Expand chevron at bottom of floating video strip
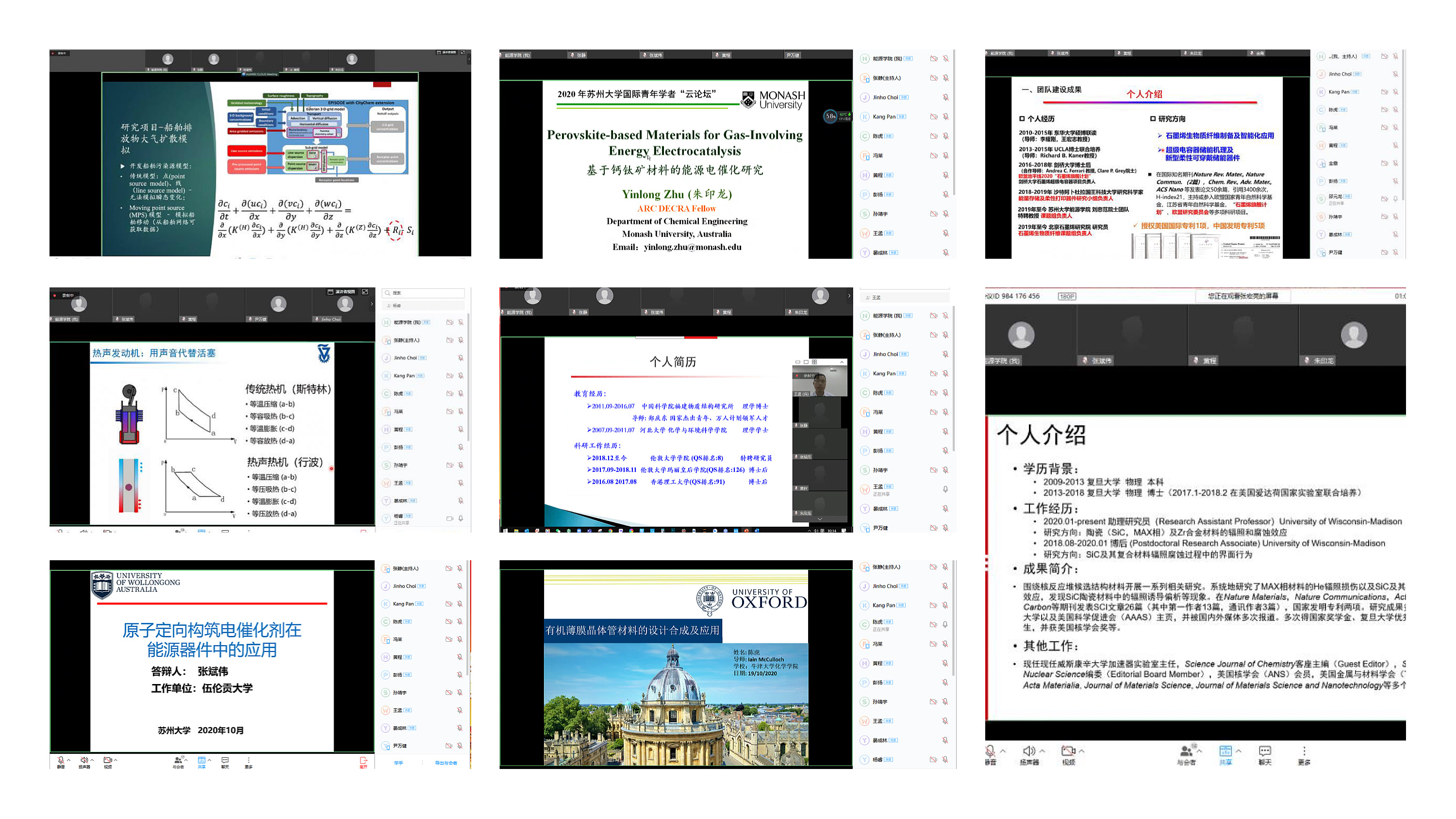This screenshot has height=819, width=1456. coord(820,519)
